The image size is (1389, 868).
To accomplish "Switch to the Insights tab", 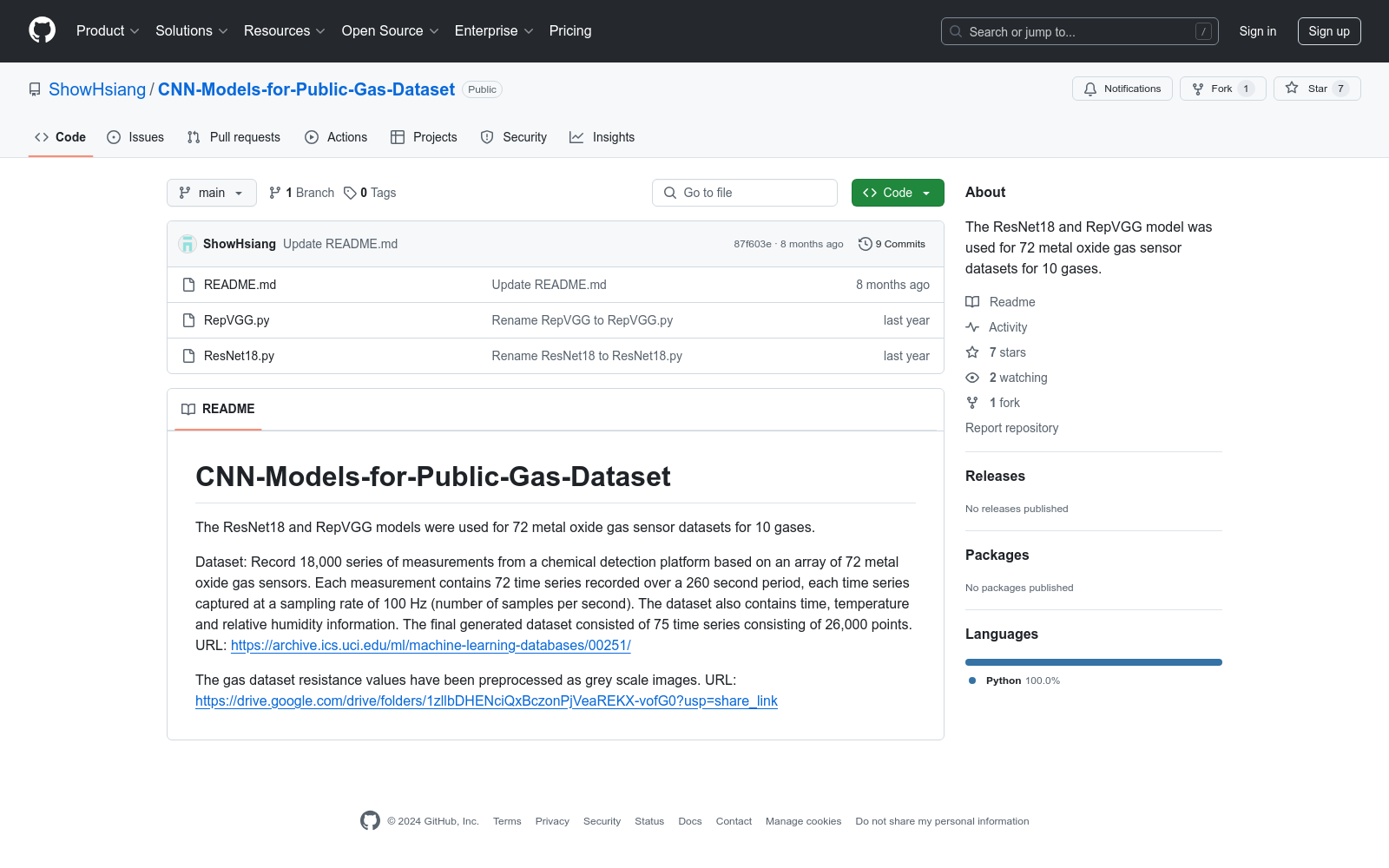I will tap(602, 137).
